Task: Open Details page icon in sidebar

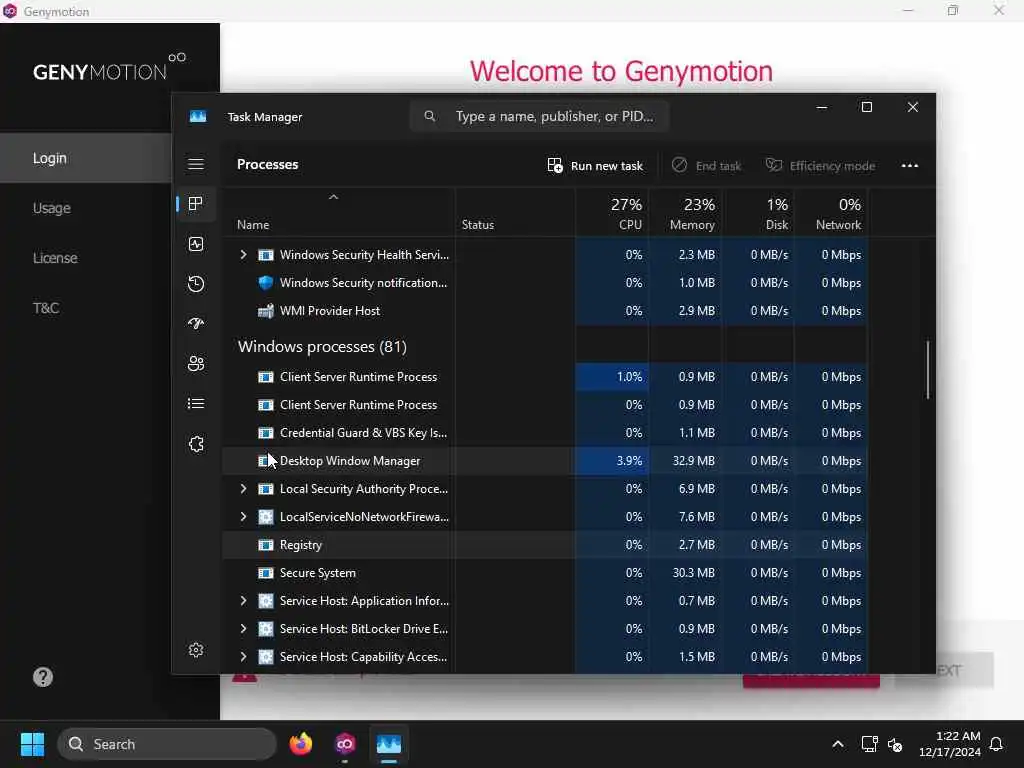Action: tap(196, 404)
